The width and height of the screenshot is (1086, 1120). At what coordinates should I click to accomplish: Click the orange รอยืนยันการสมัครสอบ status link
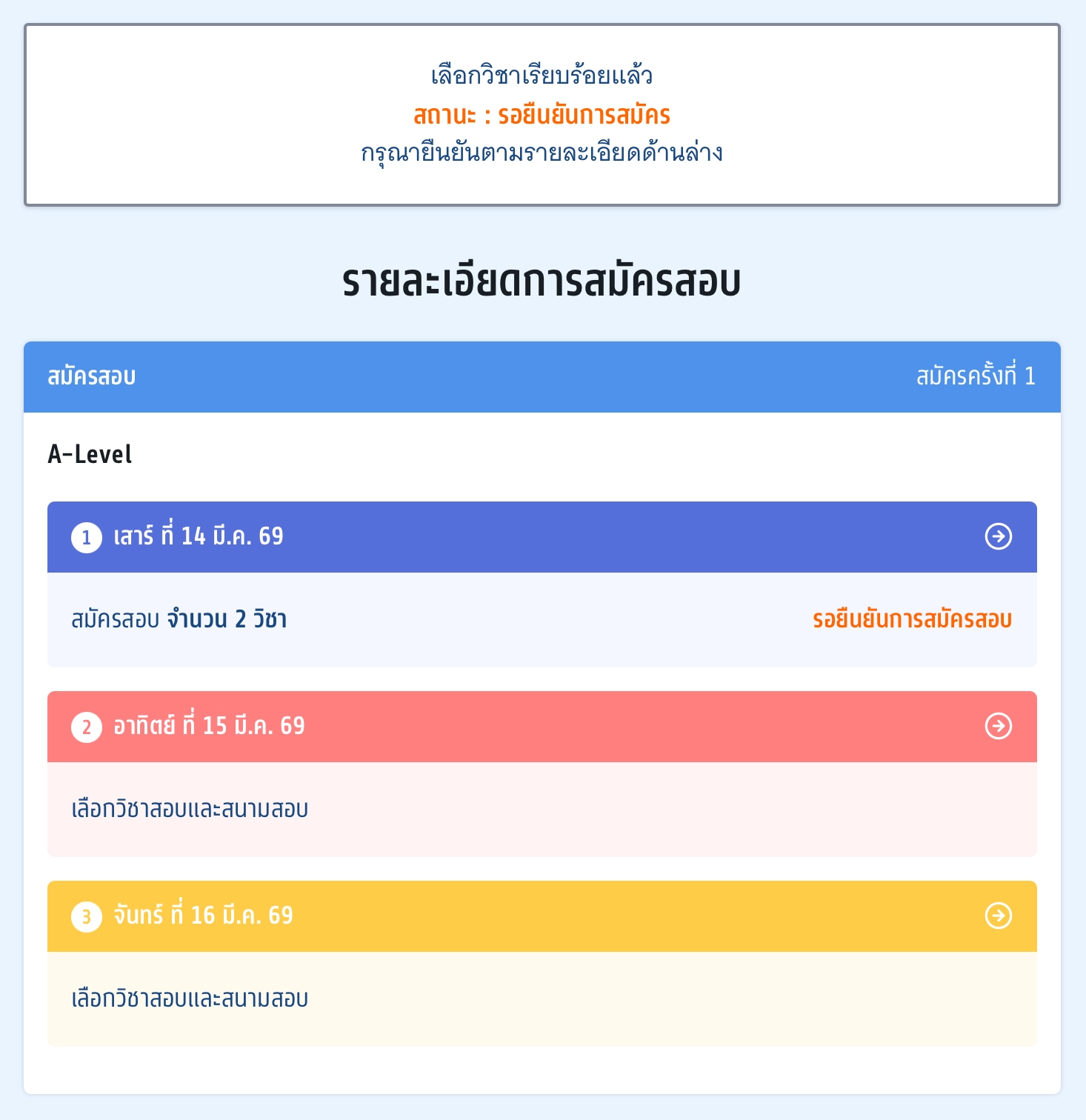tap(912, 619)
